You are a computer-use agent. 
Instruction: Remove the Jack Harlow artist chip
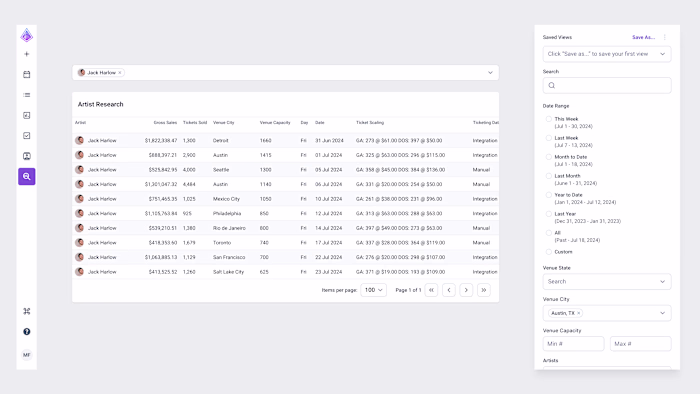(x=120, y=73)
